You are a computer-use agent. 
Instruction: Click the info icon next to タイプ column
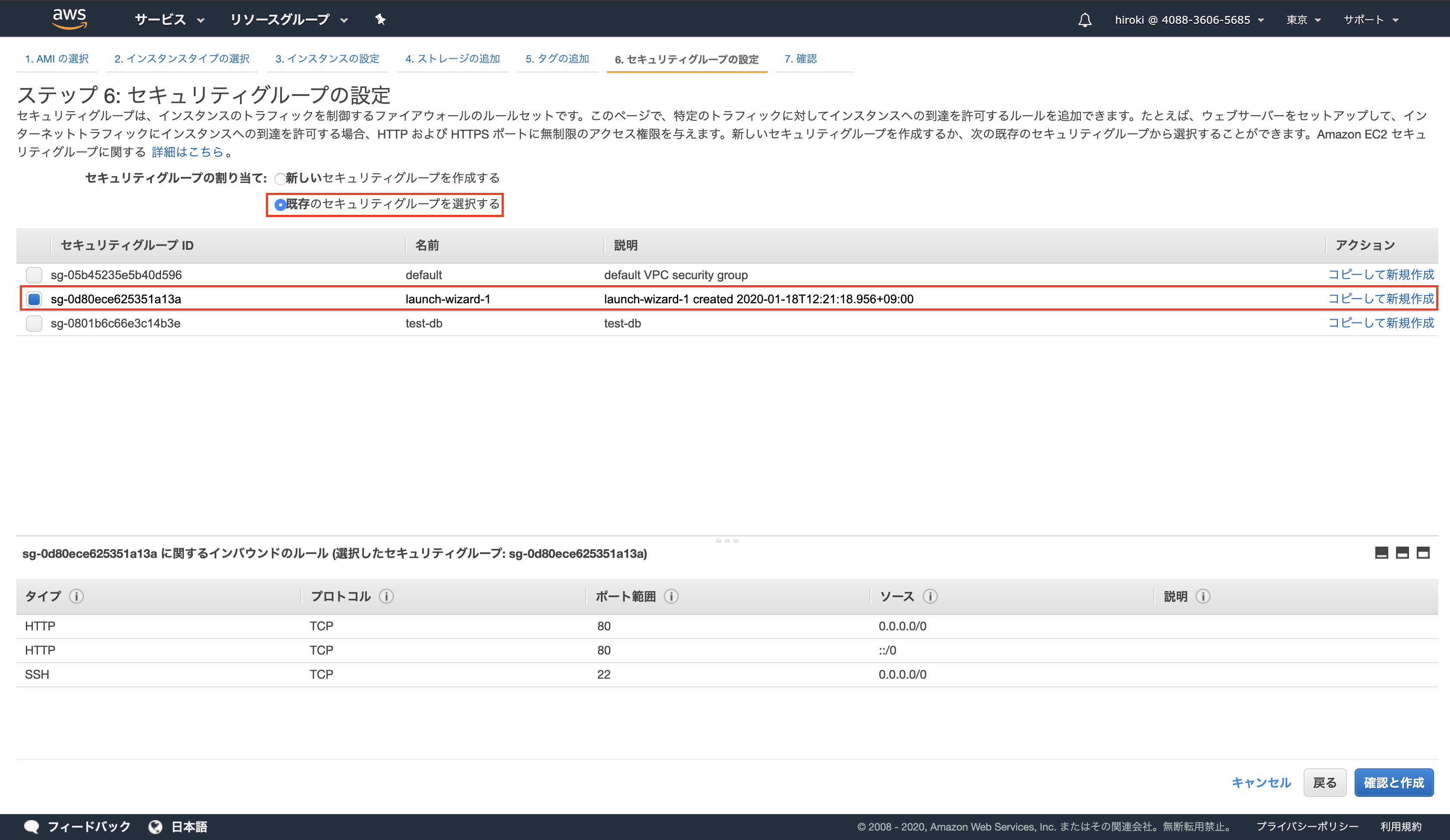(76, 597)
